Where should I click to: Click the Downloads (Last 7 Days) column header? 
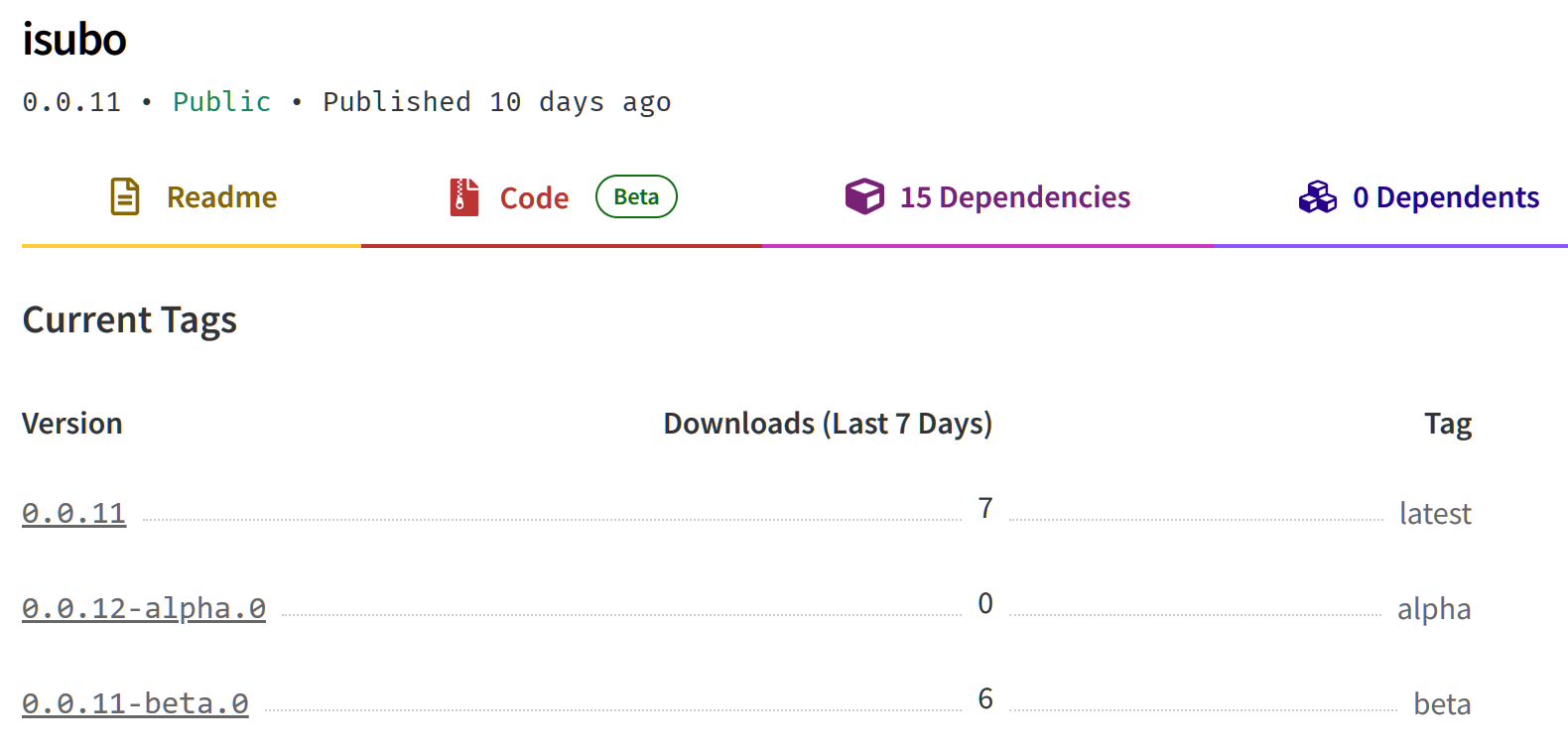click(x=828, y=423)
